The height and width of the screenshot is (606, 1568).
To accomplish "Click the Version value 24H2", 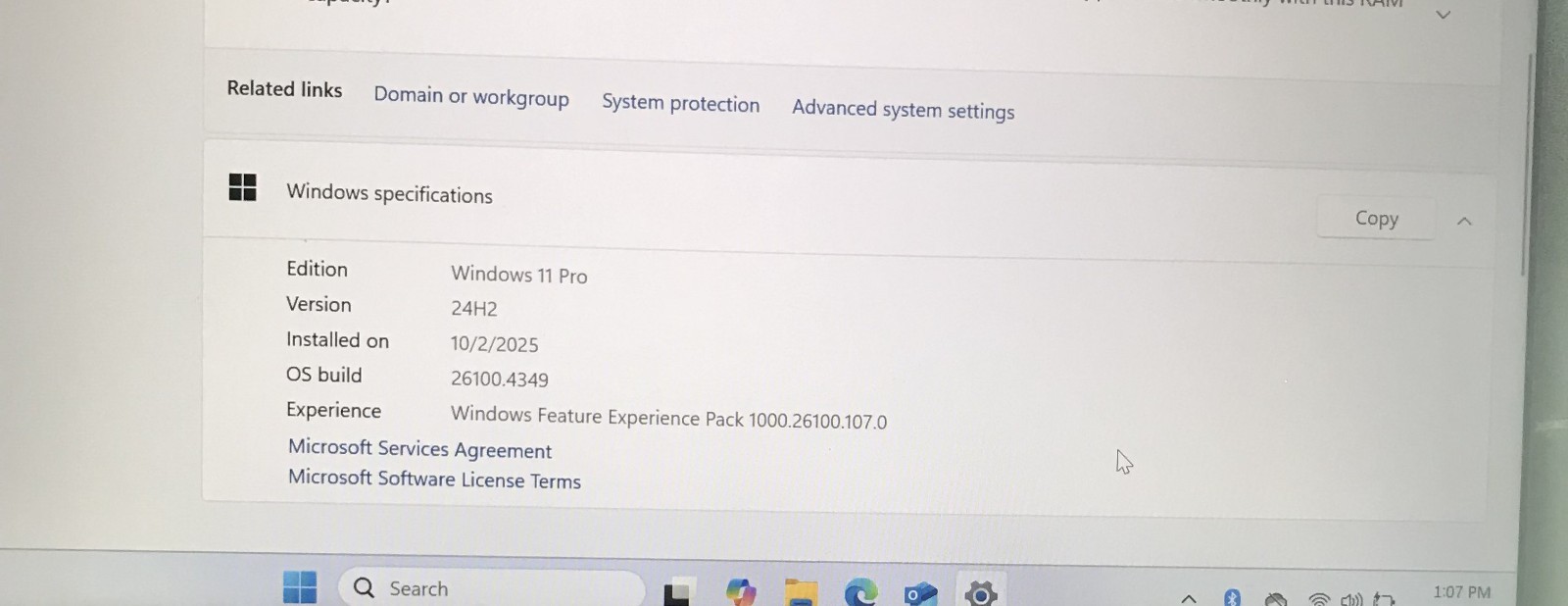I will [473, 308].
